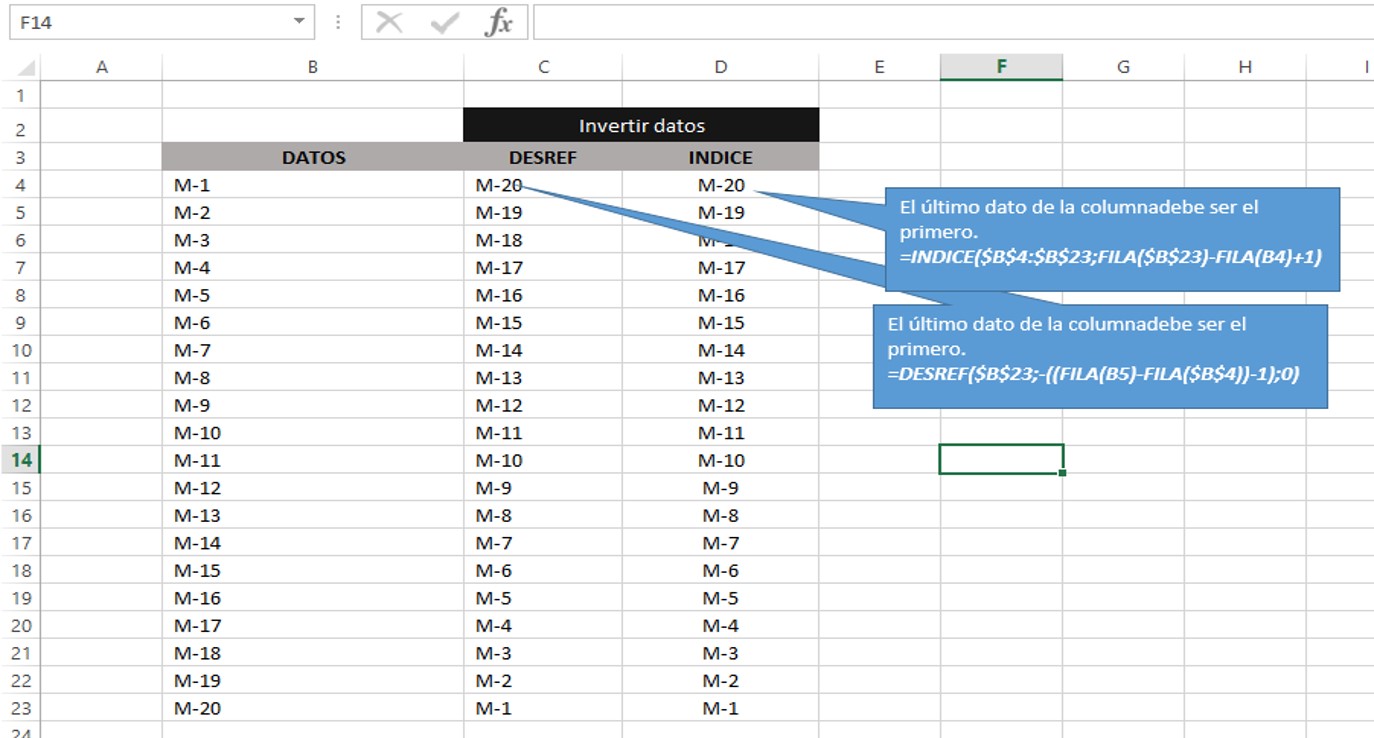Click cell B23 containing M-20
The height and width of the screenshot is (738, 1374).
[313, 708]
